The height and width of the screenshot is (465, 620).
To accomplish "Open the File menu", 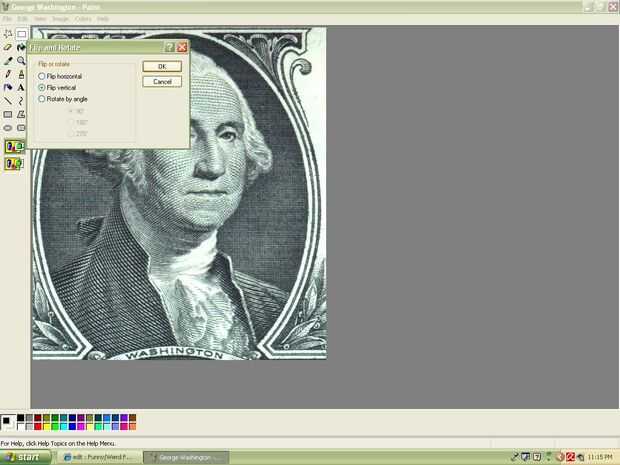I will tap(7, 19).
